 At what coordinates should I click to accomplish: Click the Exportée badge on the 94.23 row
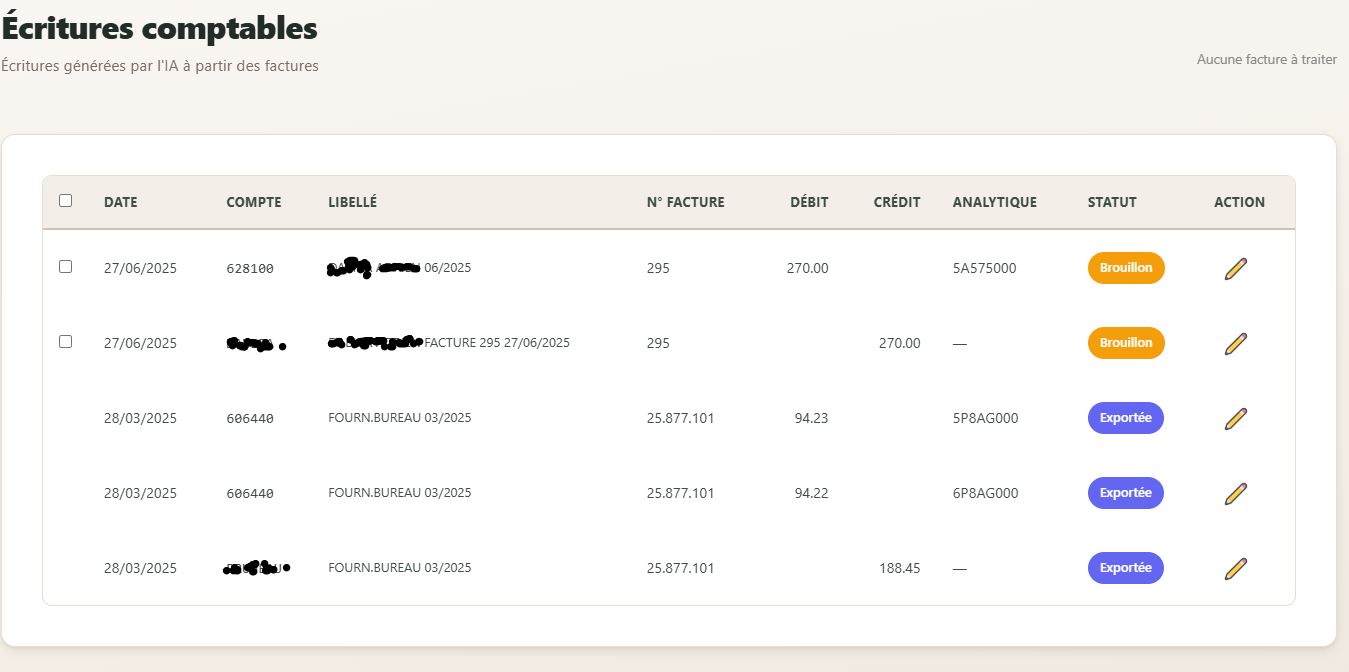(x=1125, y=418)
